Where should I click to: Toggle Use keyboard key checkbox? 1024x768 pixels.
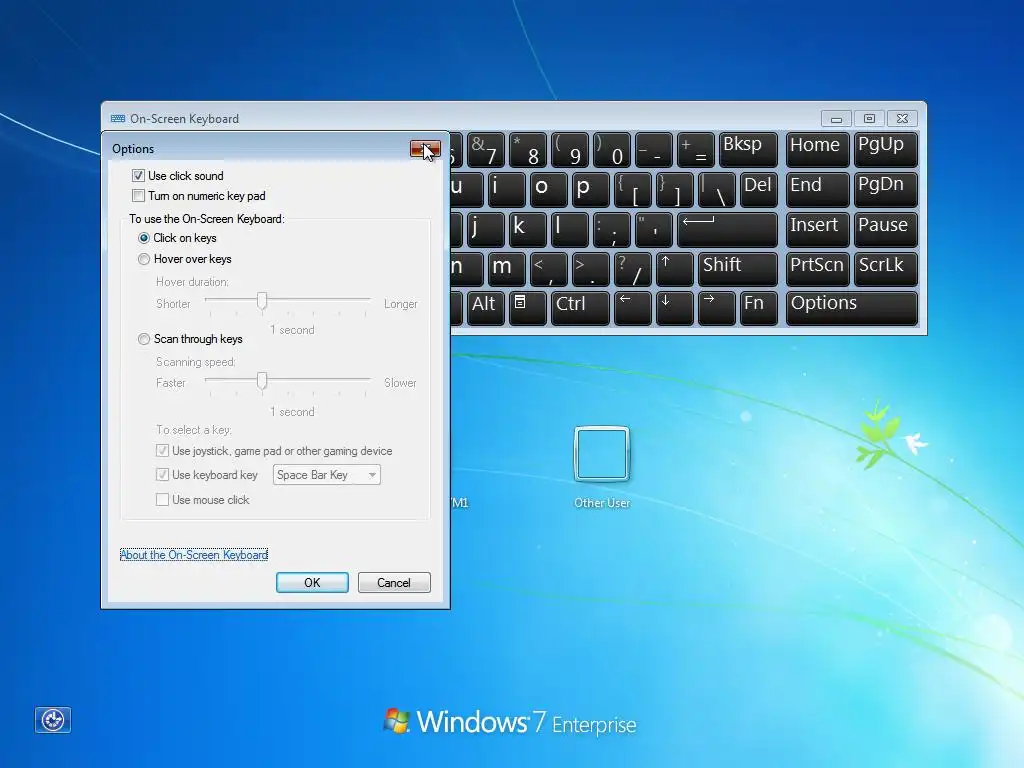(x=162, y=475)
